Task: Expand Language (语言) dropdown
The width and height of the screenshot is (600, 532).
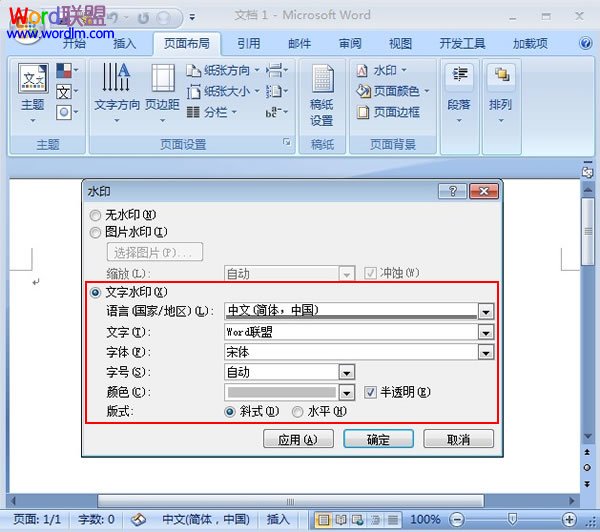Action: (x=486, y=312)
